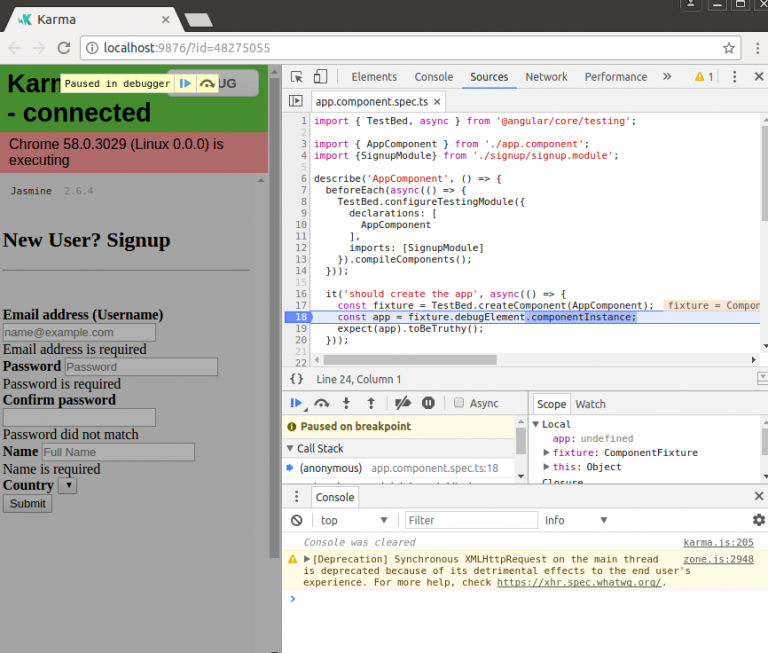Clear the console log
Image resolution: width=768 pixels, height=653 pixels.
click(297, 520)
